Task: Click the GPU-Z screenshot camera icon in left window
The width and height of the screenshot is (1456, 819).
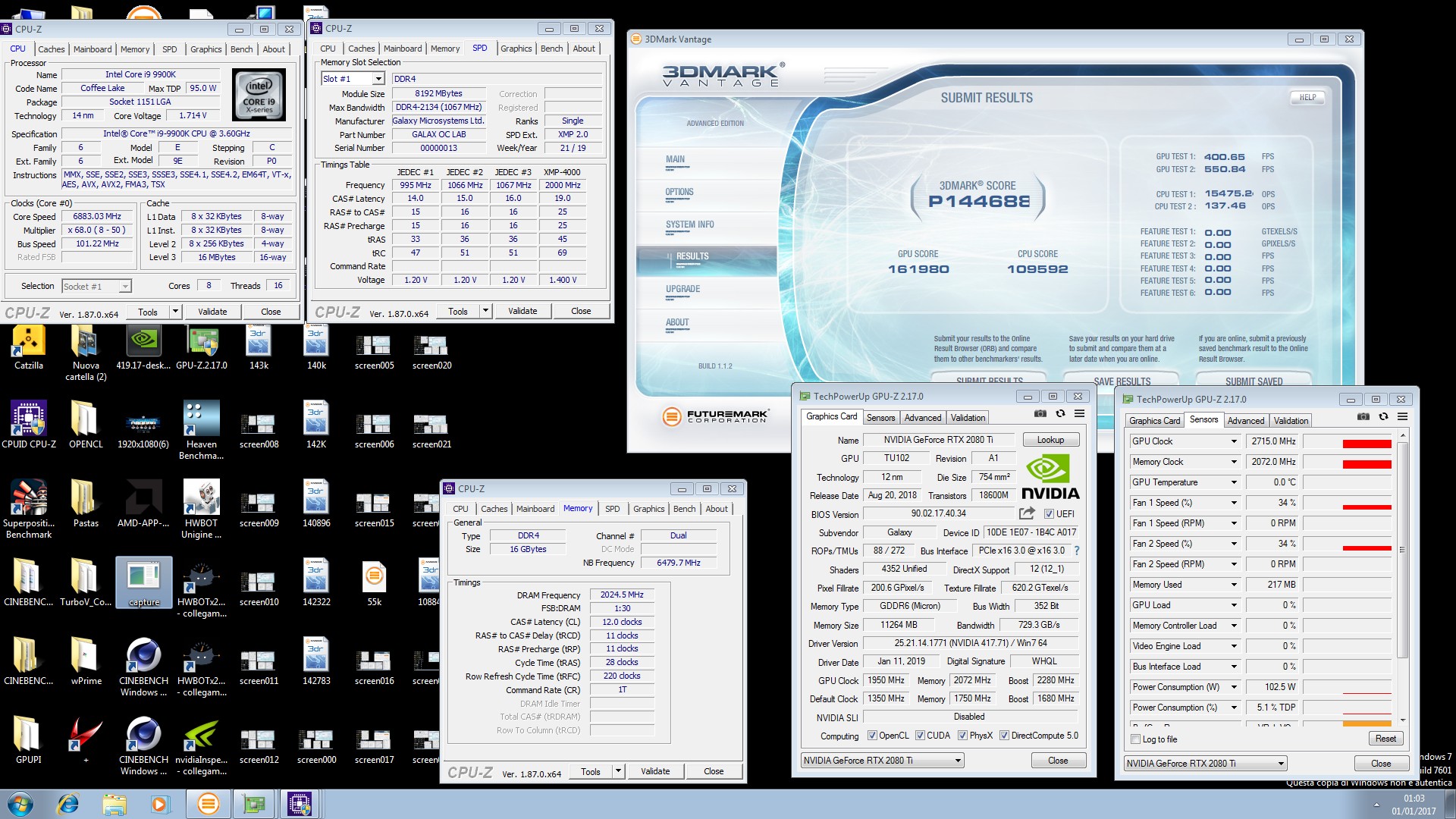Action: pos(1040,414)
